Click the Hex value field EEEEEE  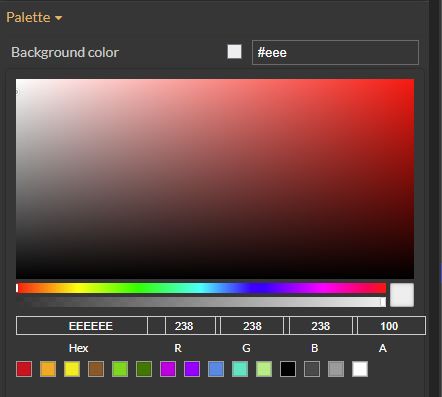click(x=82, y=326)
